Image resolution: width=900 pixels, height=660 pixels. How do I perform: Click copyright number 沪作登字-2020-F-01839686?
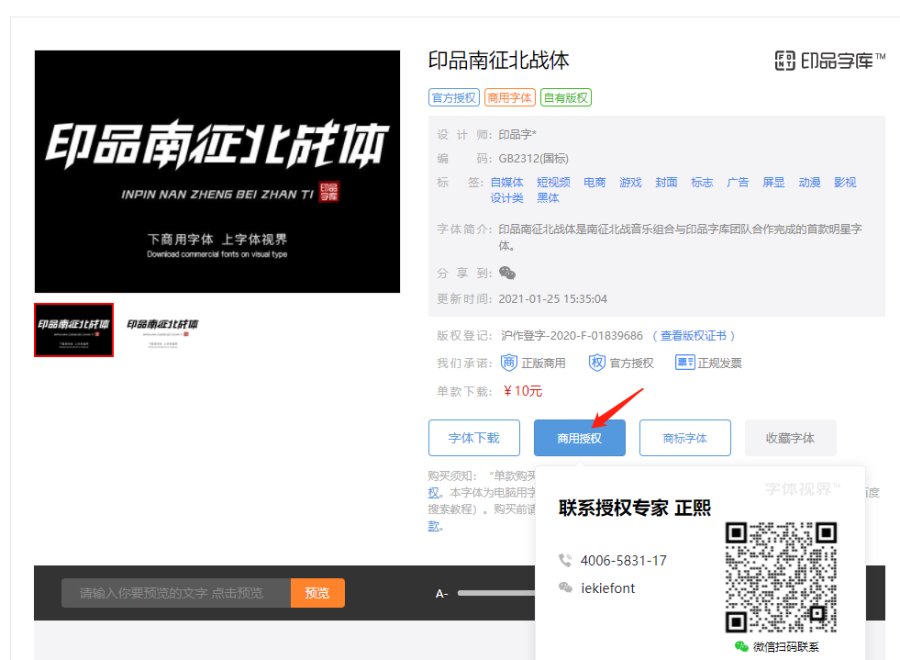(572, 336)
